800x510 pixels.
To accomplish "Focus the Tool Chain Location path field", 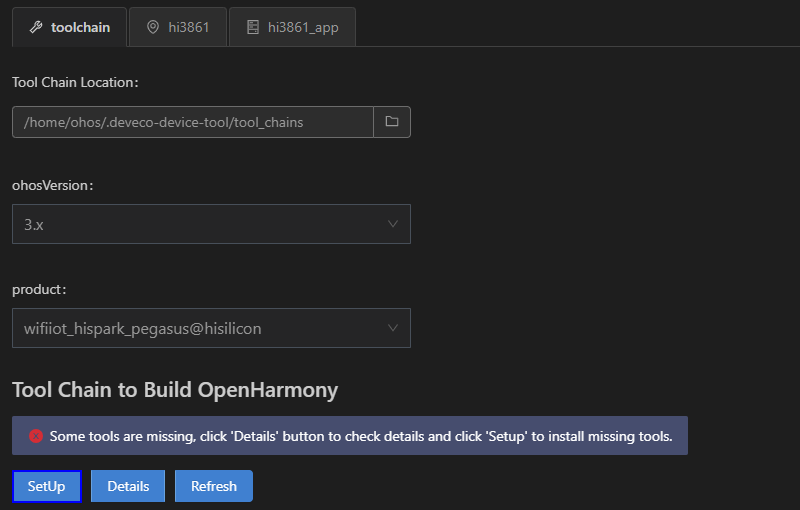I will (193, 122).
